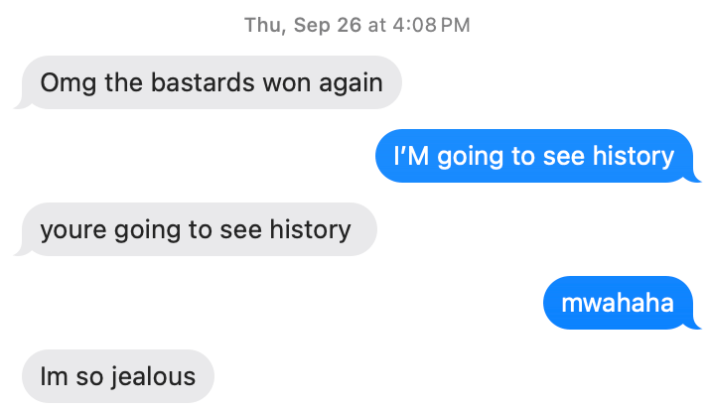Click the word "won" in the first message

[287, 85]
